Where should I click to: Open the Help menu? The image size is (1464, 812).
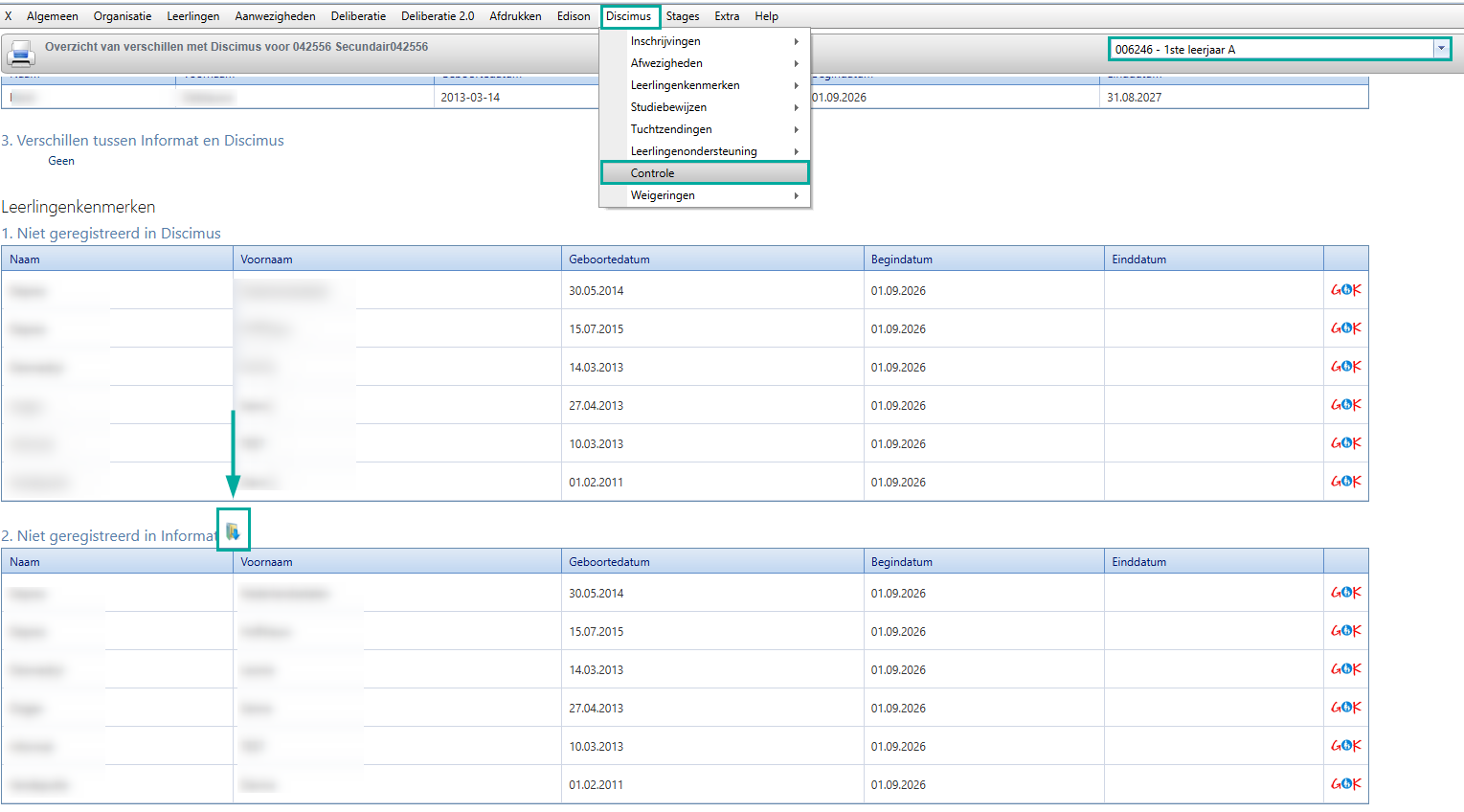pos(767,16)
